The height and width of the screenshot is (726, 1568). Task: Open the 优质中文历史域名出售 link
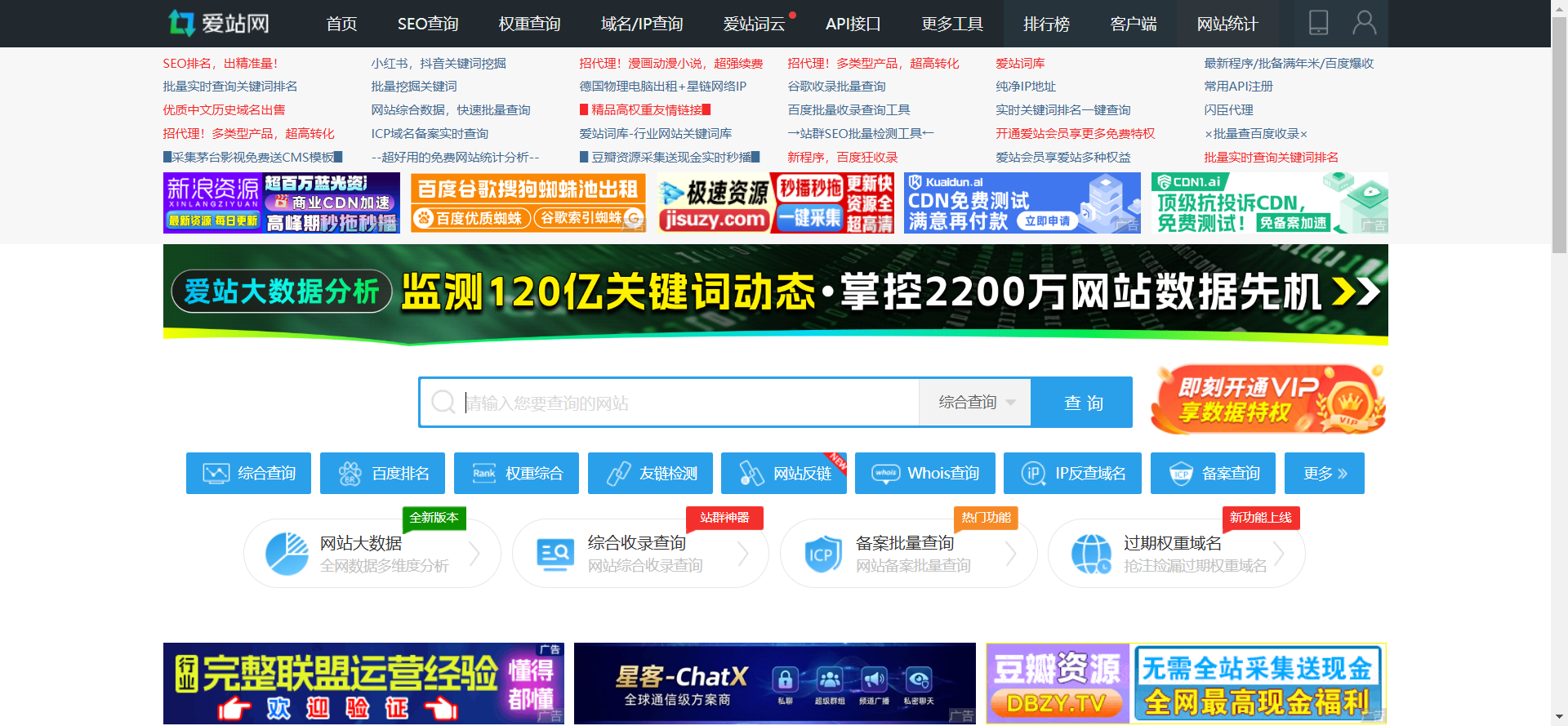[x=224, y=110]
